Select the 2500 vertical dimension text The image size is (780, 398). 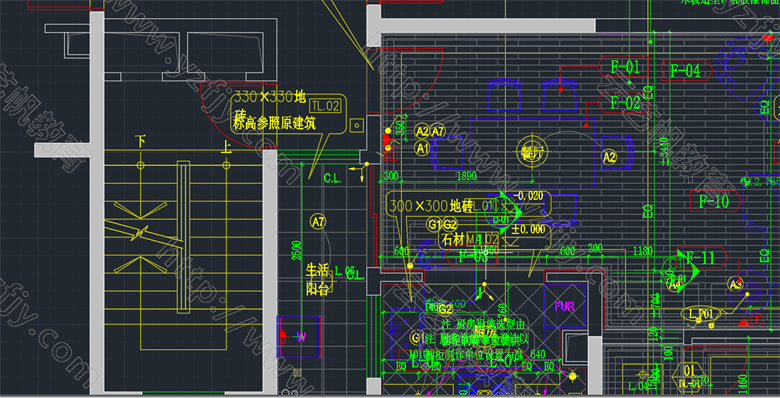296,250
